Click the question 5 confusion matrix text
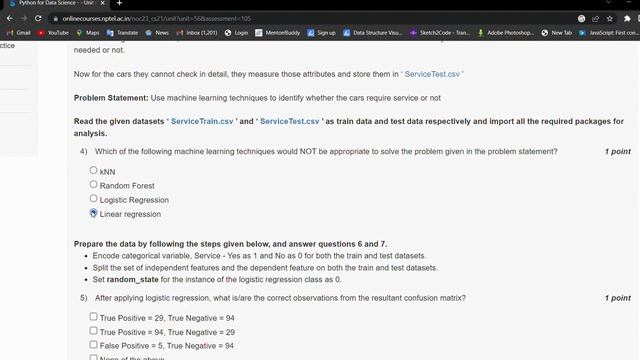640x360 pixels. (280, 298)
